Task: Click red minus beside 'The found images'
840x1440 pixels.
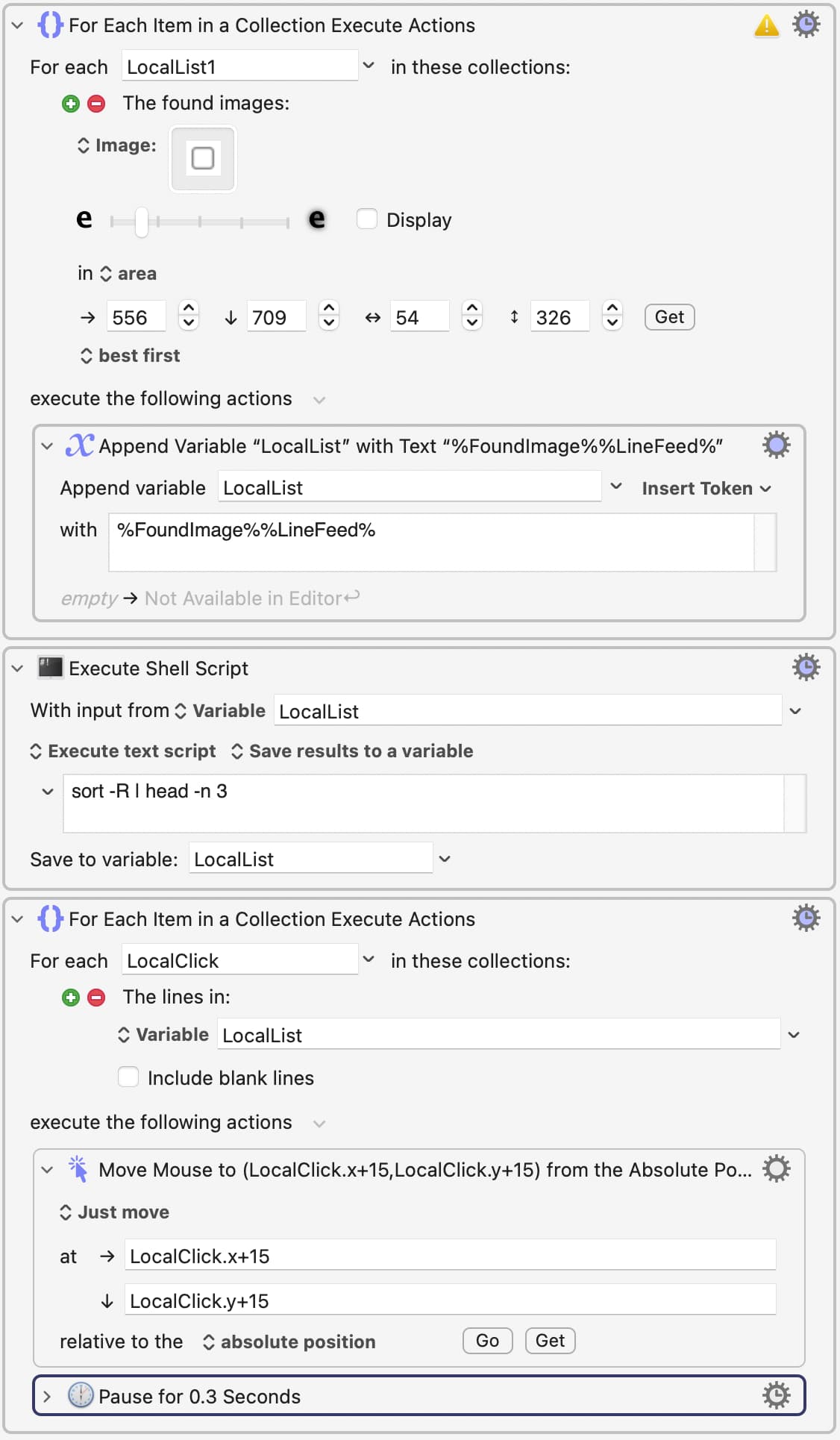Action: click(x=96, y=104)
